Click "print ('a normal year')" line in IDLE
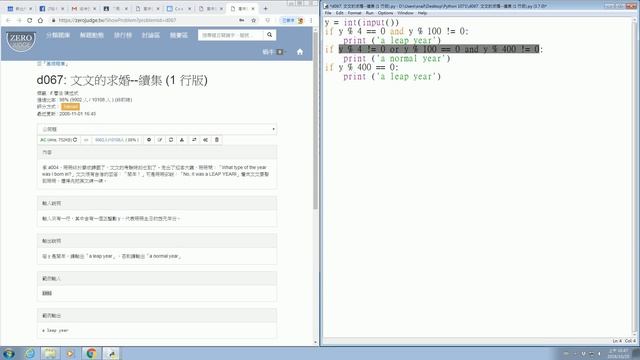The image size is (640, 360). [397, 58]
